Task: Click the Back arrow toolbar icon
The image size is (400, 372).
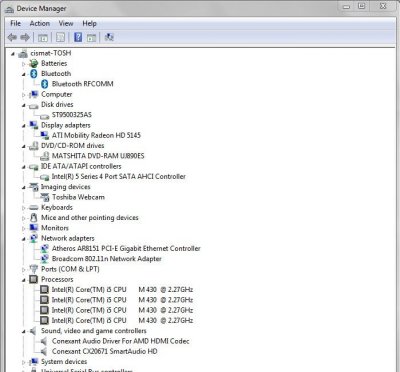Action: click(12, 37)
